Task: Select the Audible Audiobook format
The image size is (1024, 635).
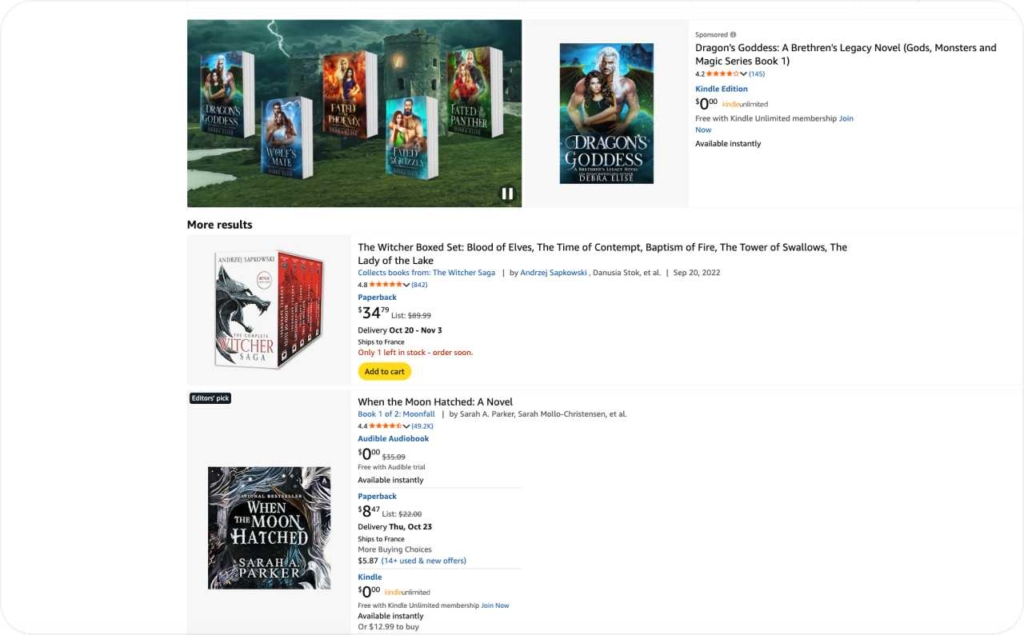Action: [x=393, y=439]
